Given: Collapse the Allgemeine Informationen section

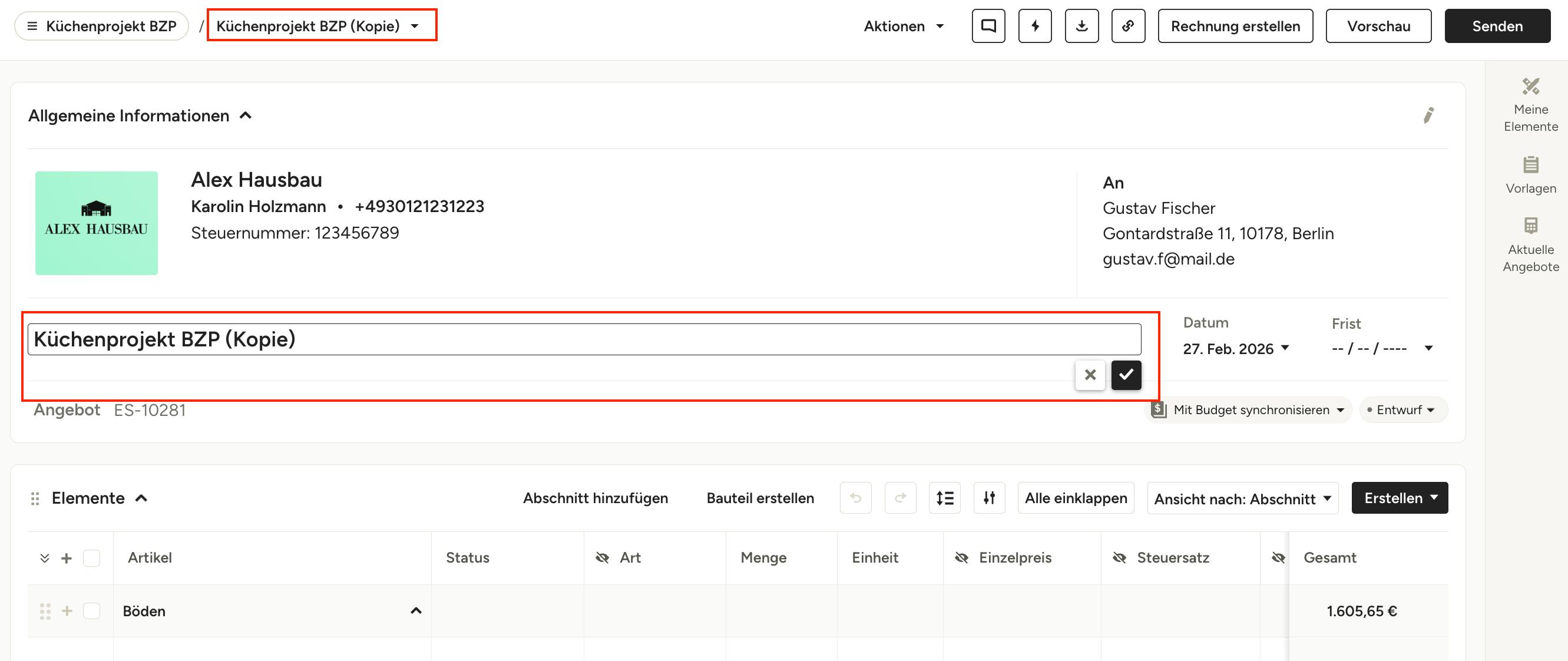Looking at the screenshot, I should point(245,115).
